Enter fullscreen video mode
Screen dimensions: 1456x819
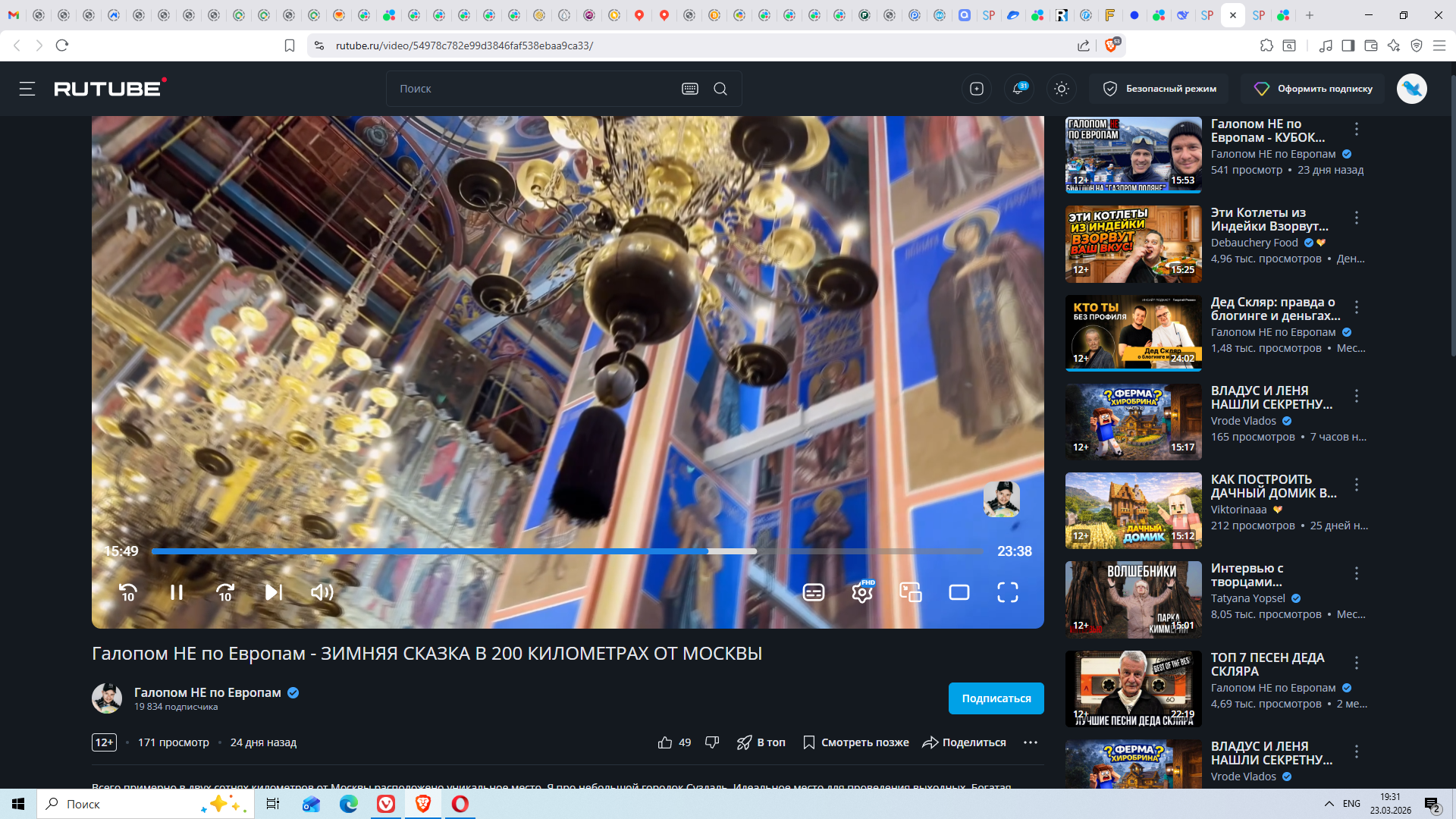click(1007, 592)
